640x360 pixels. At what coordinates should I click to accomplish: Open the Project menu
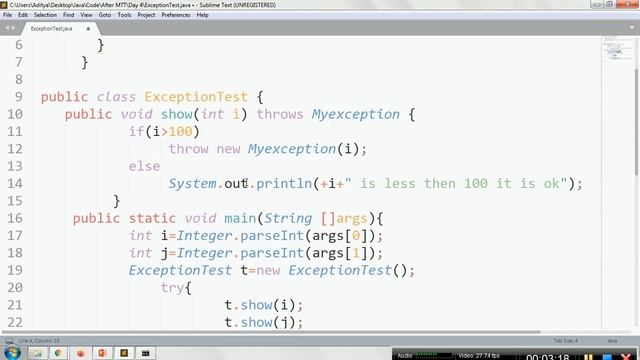[146, 15]
